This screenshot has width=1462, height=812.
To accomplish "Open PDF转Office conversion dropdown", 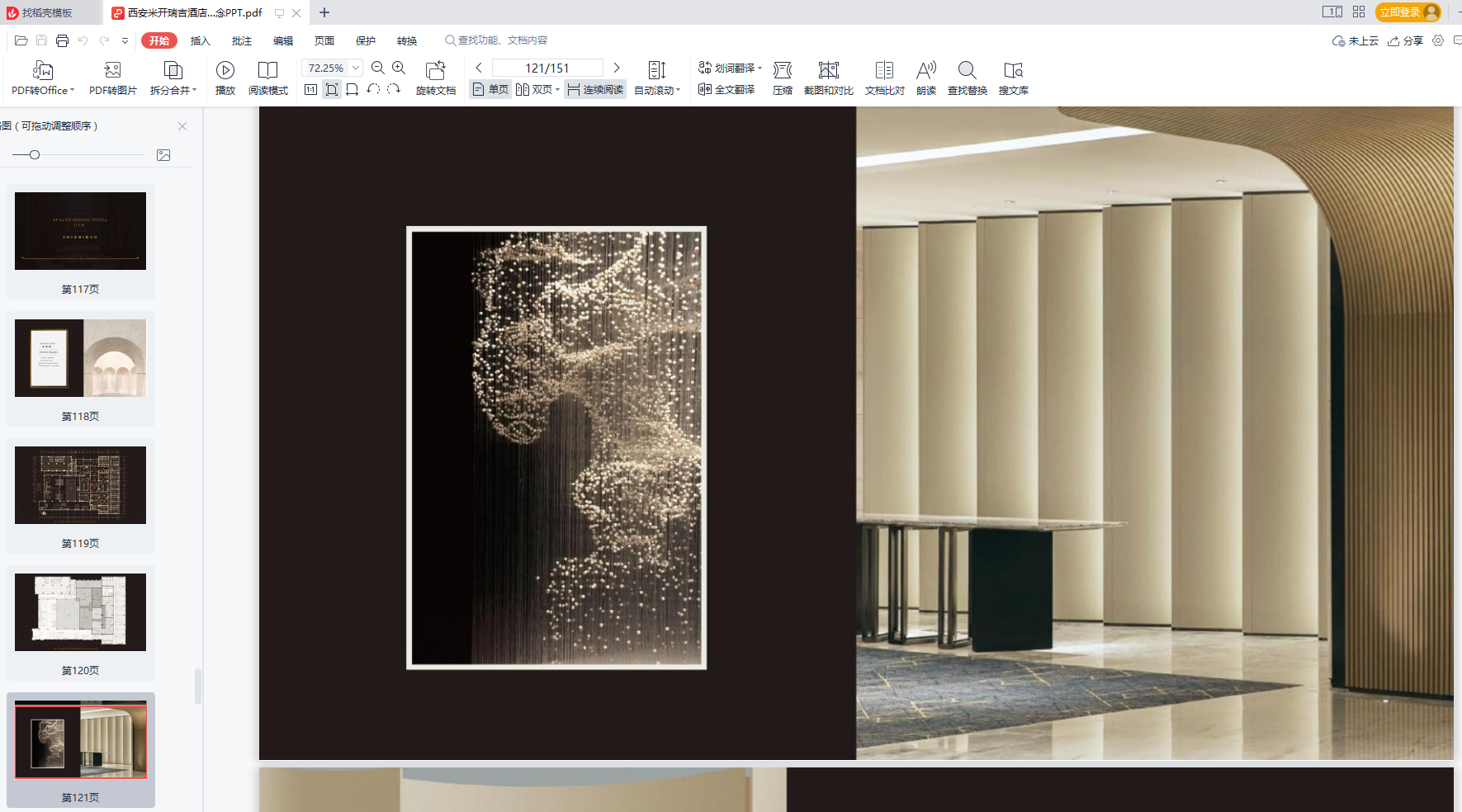I will [x=43, y=78].
